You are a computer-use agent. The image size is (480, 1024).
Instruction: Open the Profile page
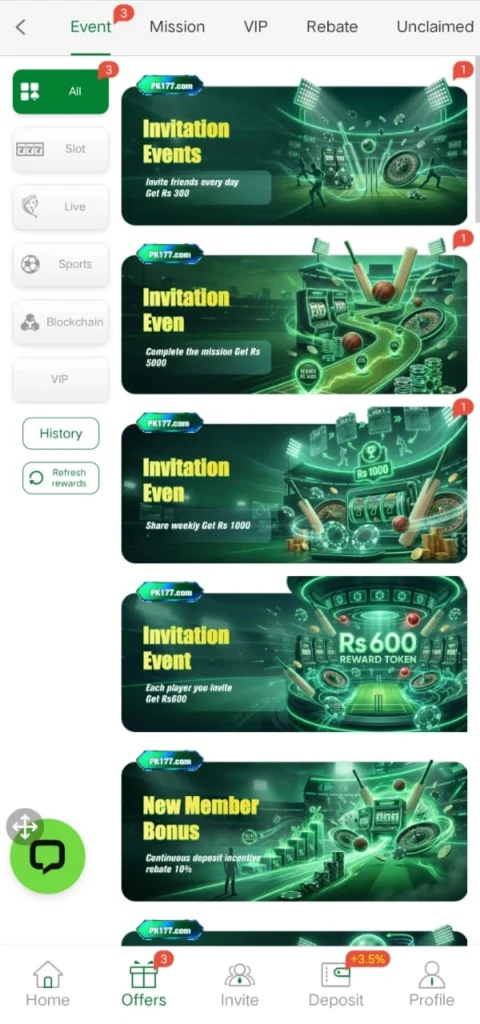432,984
